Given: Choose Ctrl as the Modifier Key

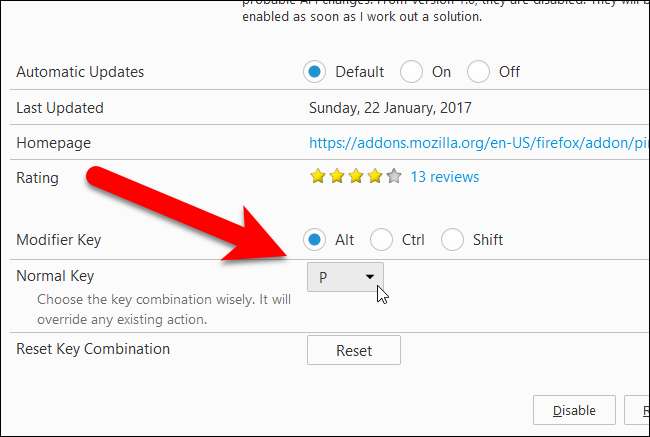Looking at the screenshot, I should pos(381,240).
